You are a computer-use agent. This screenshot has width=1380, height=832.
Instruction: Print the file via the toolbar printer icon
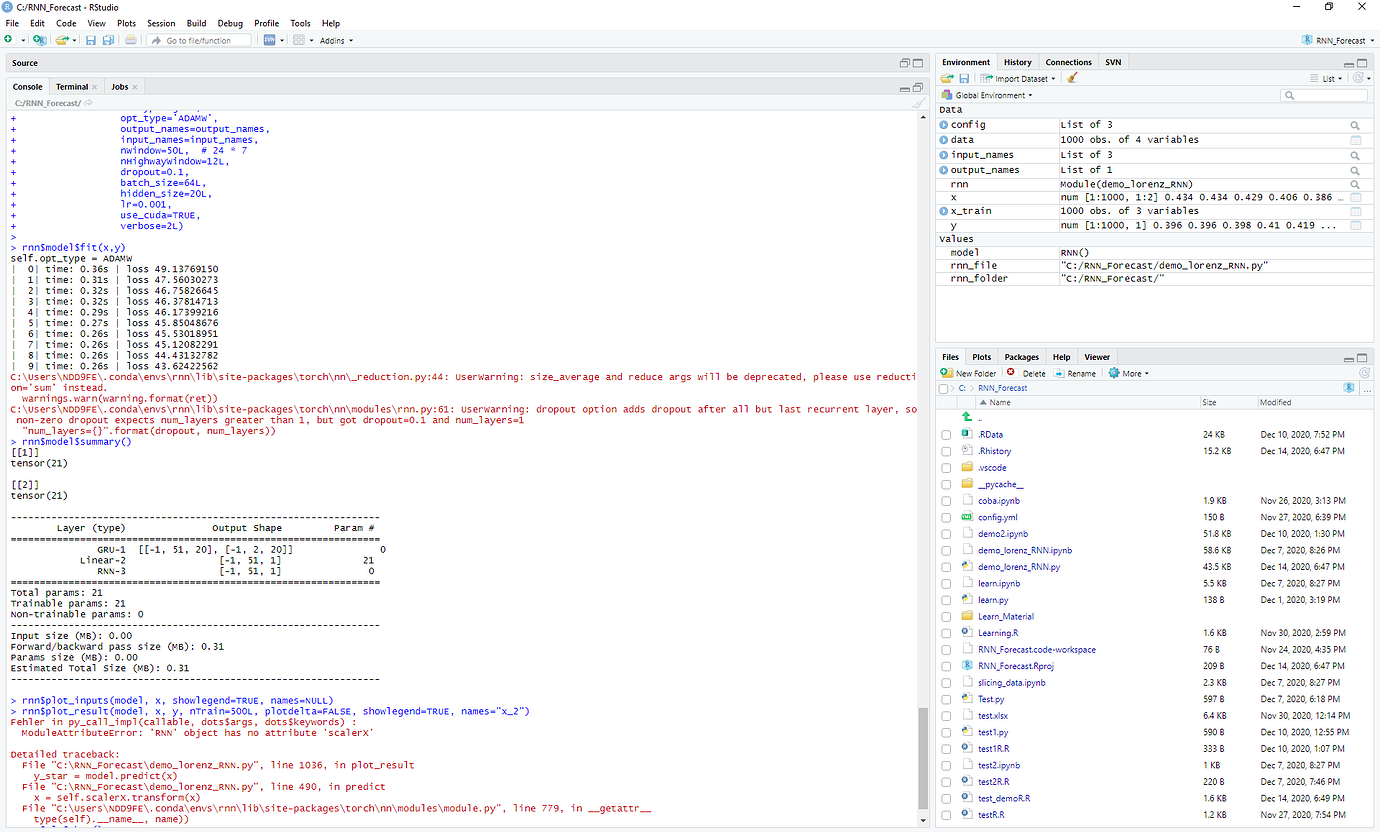coord(131,40)
